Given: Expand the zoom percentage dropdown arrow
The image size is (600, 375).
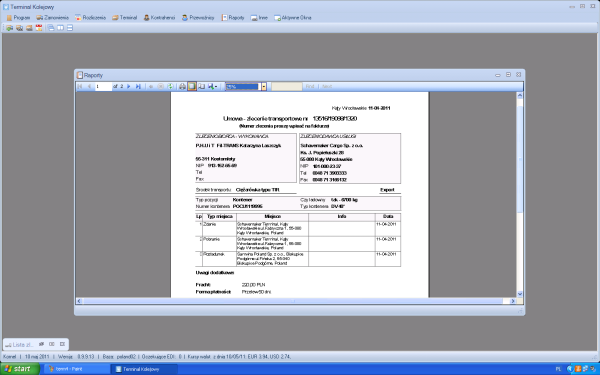Looking at the screenshot, I should coord(264,86).
